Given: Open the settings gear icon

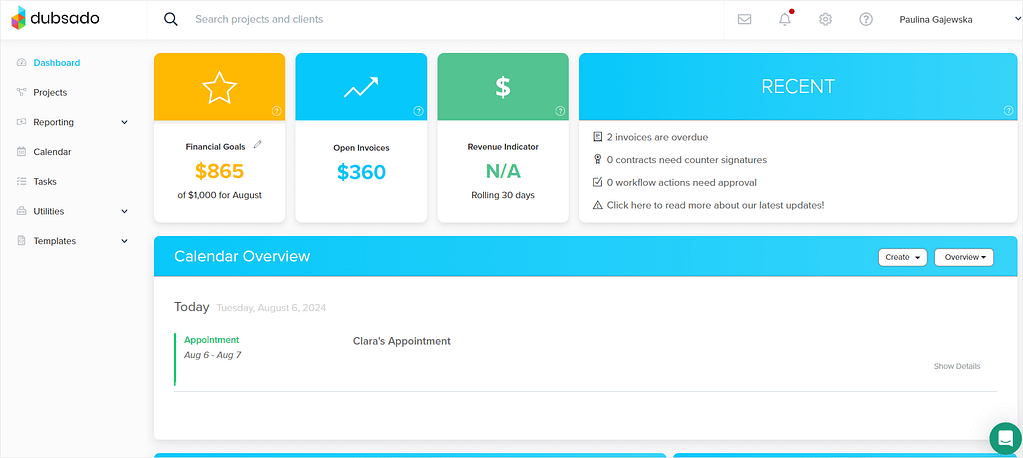Looking at the screenshot, I should coord(825,20).
